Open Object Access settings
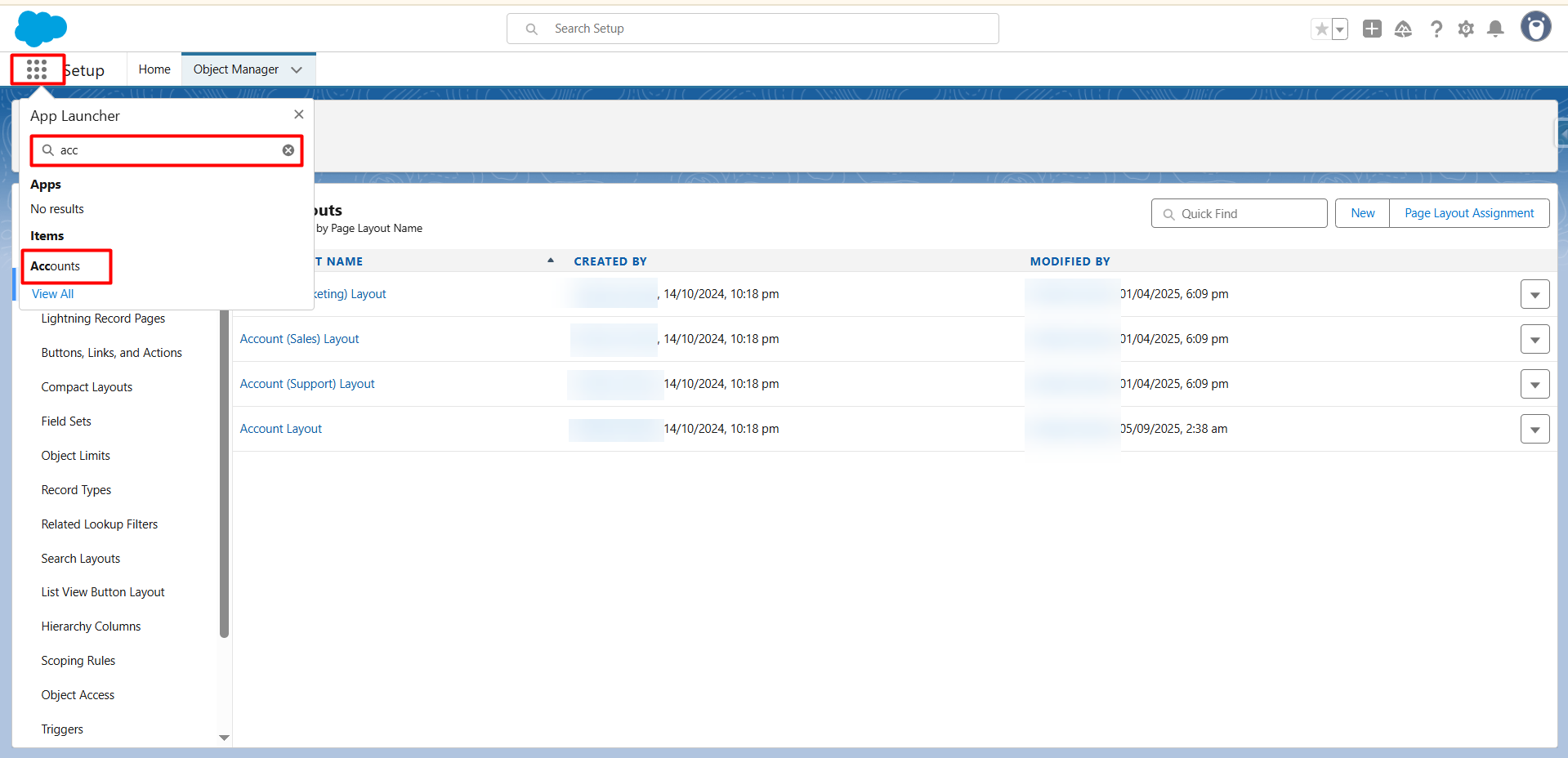Image resolution: width=1568 pixels, height=758 pixels. tap(78, 695)
